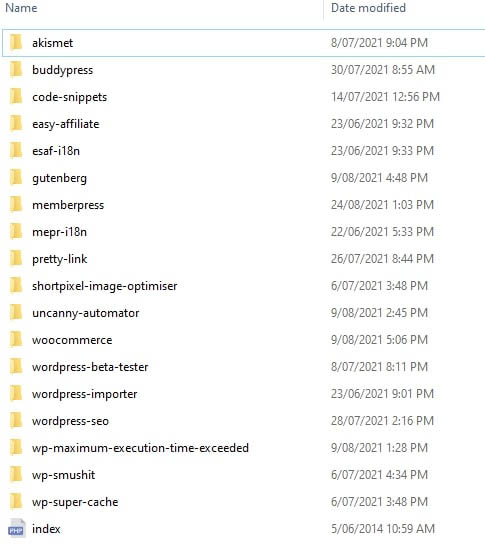The image size is (485, 547).
Task: Select the easy-affiliate folder name
Action: pyautogui.click(x=66, y=124)
